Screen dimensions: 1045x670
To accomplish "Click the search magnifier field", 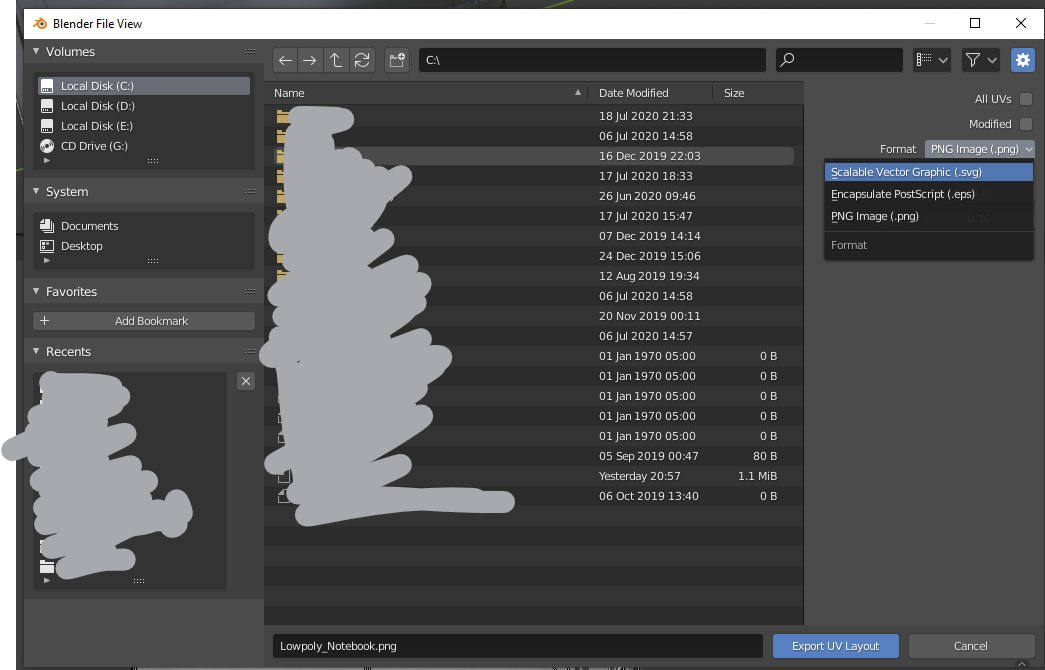I will coord(839,60).
